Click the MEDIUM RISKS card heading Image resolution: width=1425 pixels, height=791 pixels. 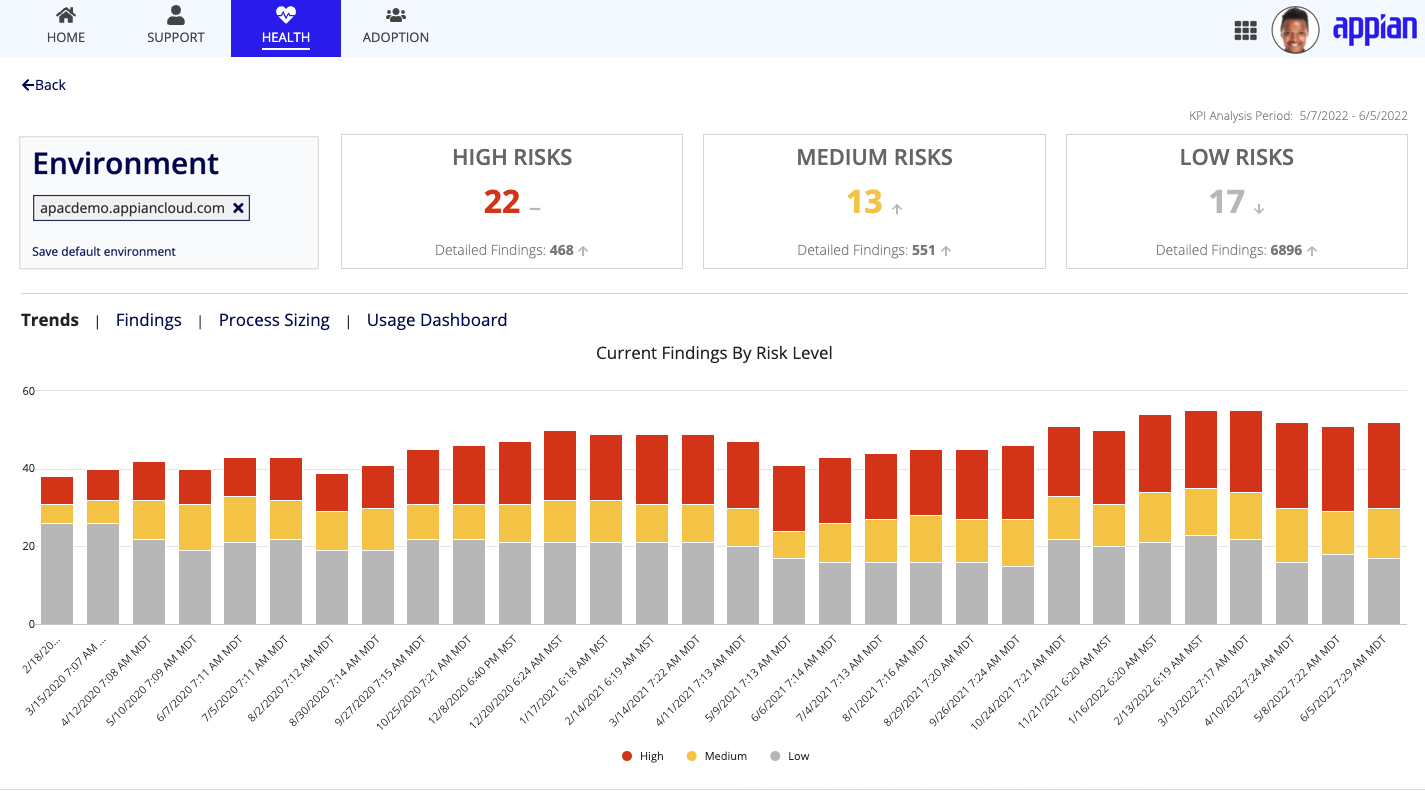tap(875, 157)
